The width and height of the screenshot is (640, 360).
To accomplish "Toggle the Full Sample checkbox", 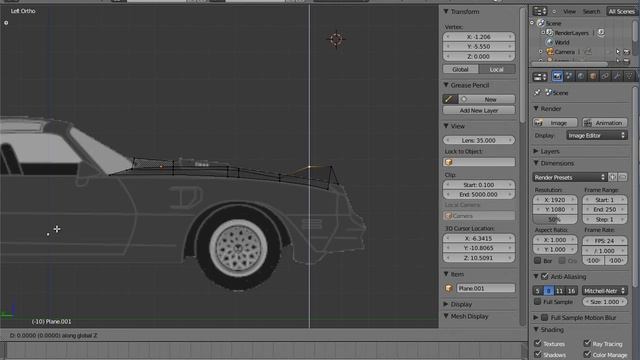I will pos(538,302).
